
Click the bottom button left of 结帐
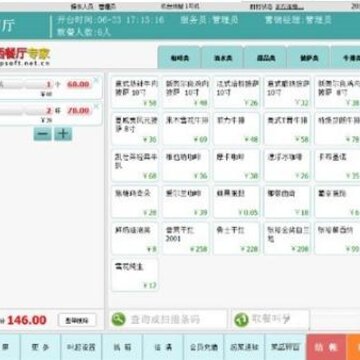tap(285, 347)
